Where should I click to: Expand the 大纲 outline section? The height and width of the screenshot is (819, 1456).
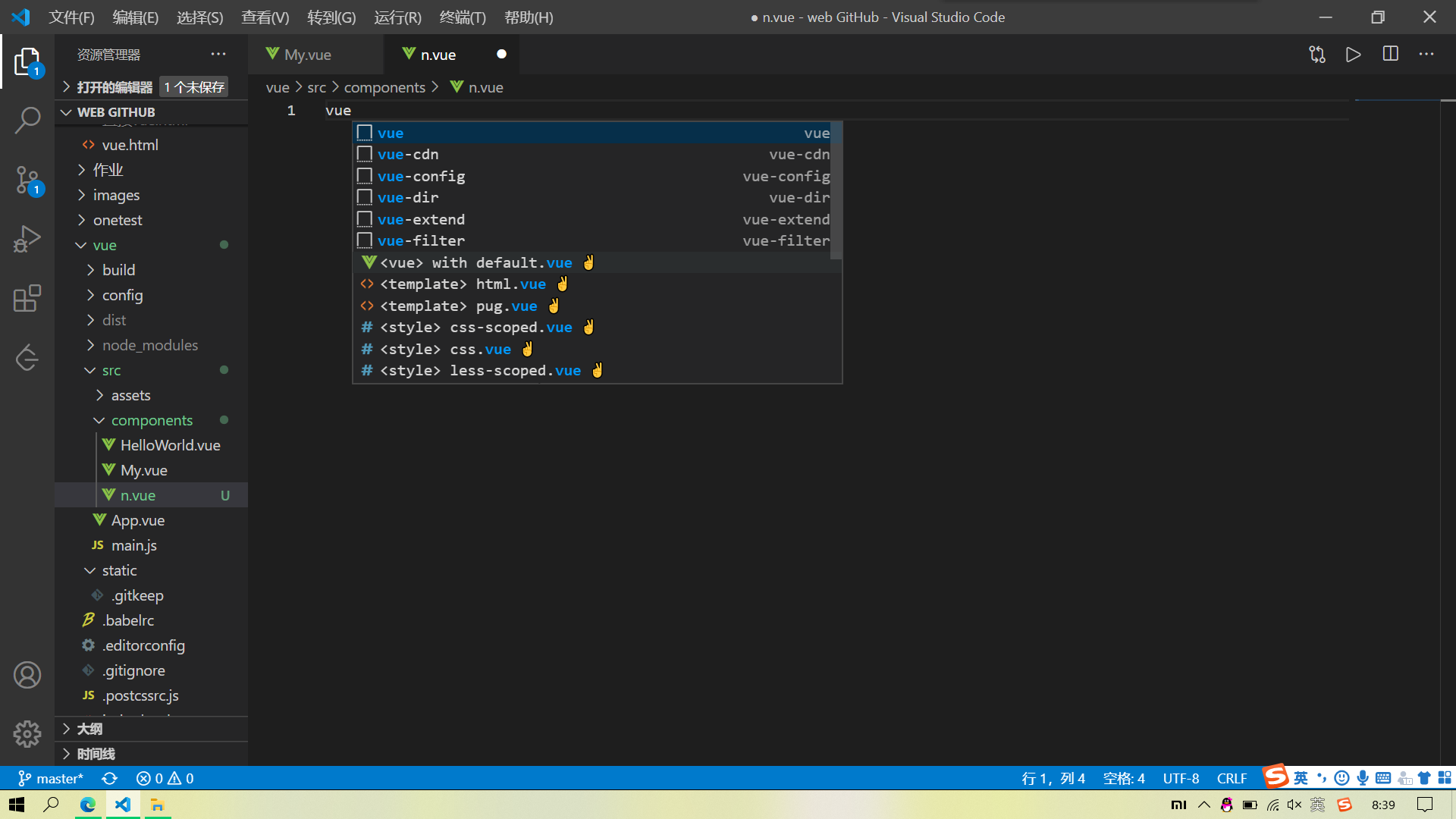[x=89, y=729]
